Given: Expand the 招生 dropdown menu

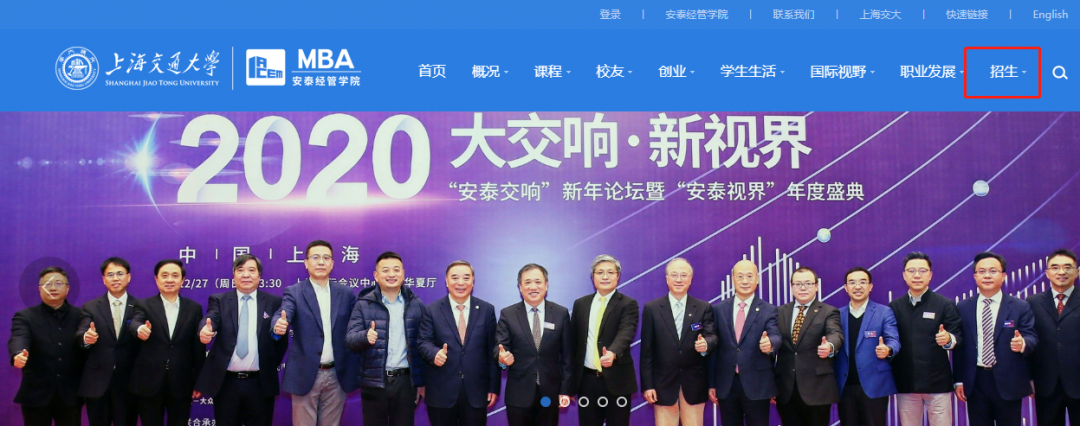Looking at the screenshot, I should point(1008,72).
